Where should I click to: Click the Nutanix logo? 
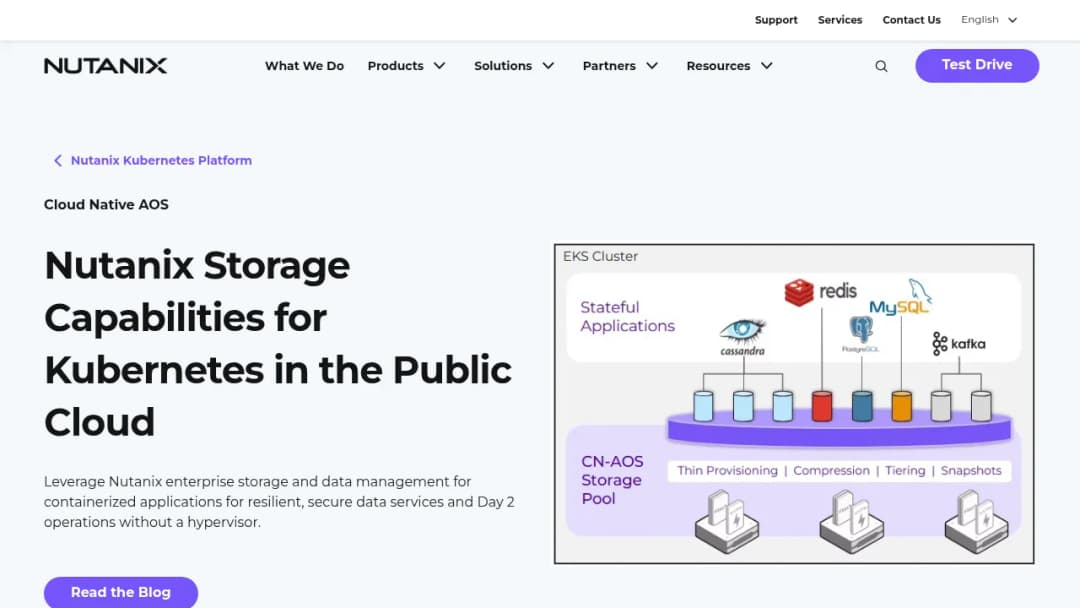click(105, 65)
